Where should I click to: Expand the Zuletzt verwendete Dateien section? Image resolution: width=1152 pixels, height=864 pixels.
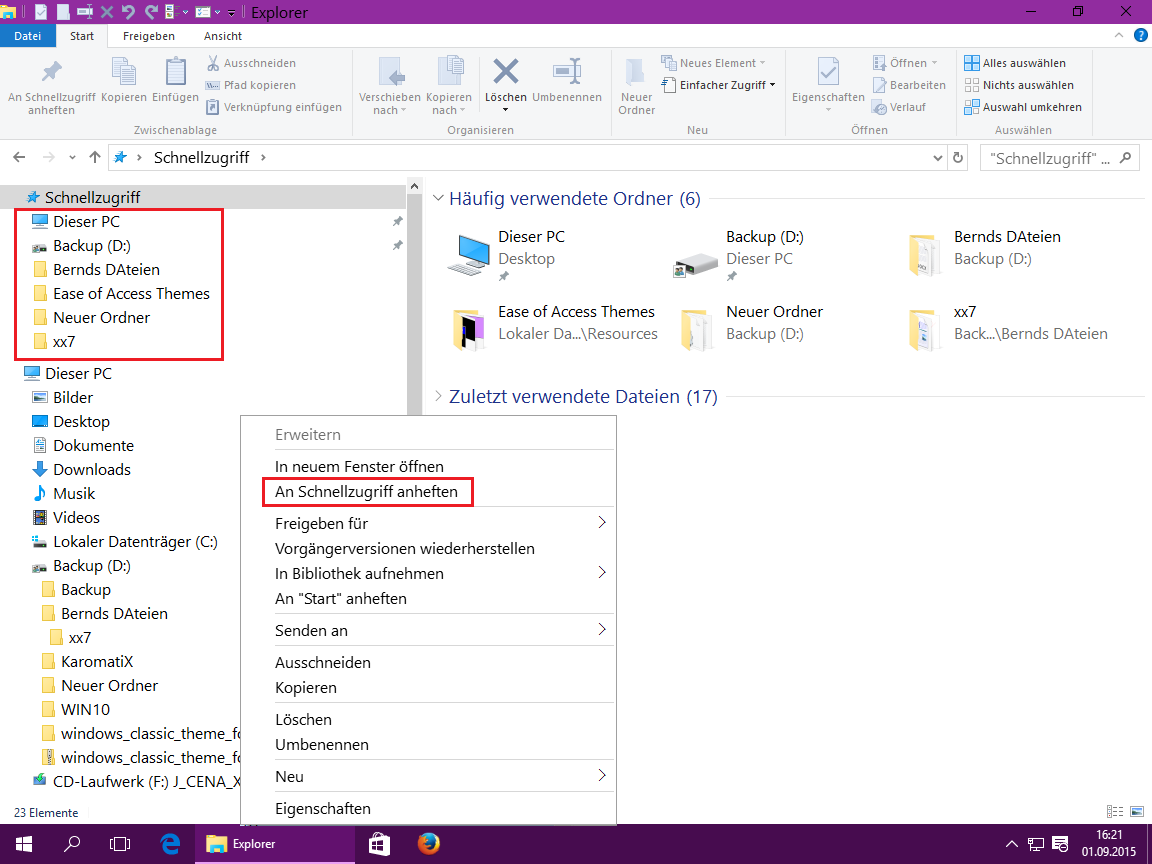439,397
